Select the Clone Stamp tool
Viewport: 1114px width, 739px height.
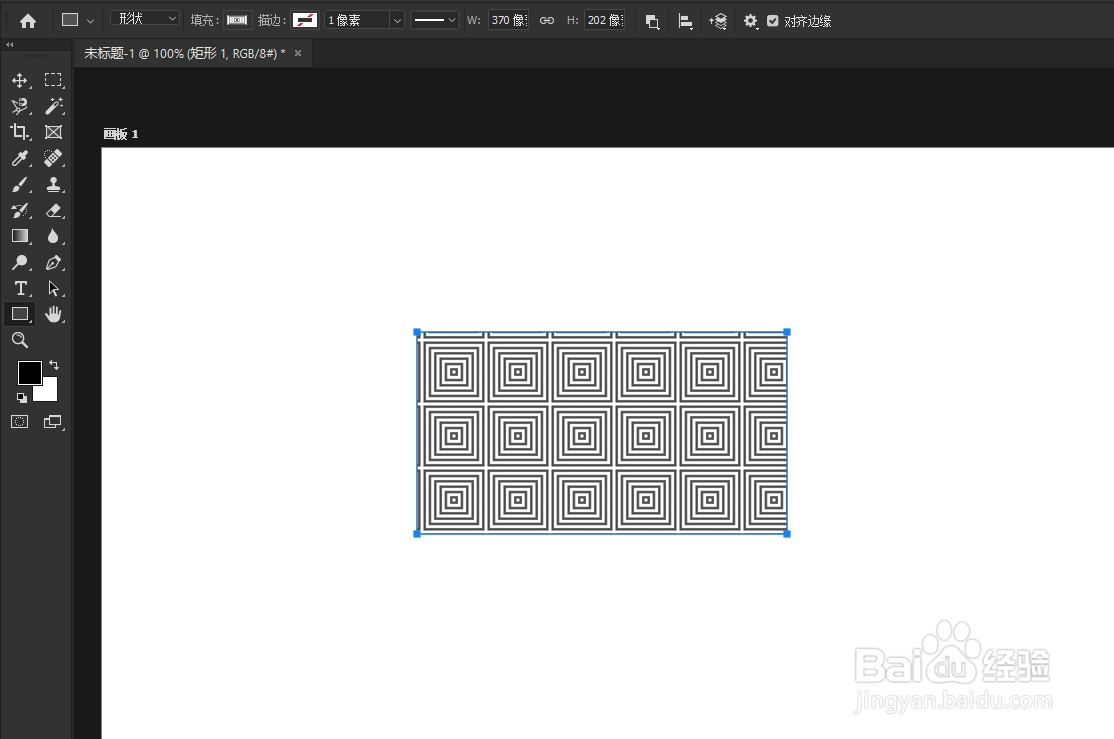[x=53, y=185]
